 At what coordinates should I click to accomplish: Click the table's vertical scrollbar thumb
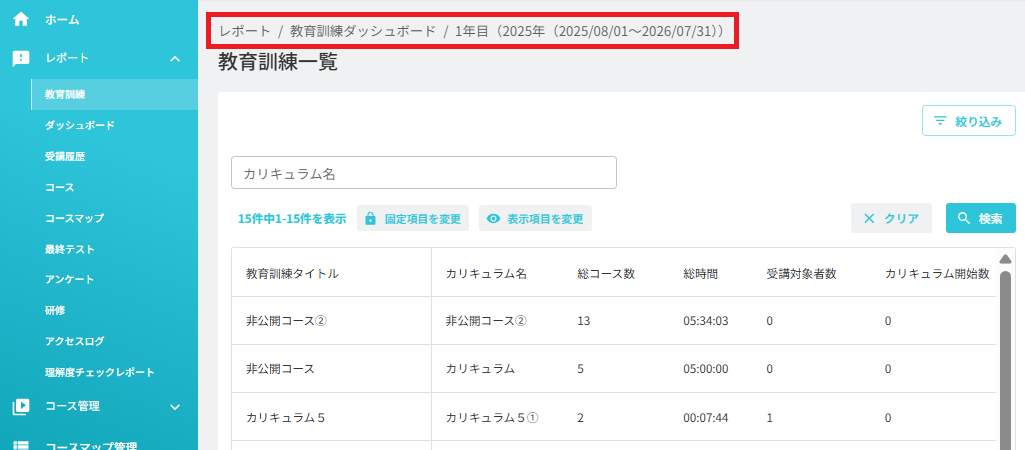click(1005, 360)
